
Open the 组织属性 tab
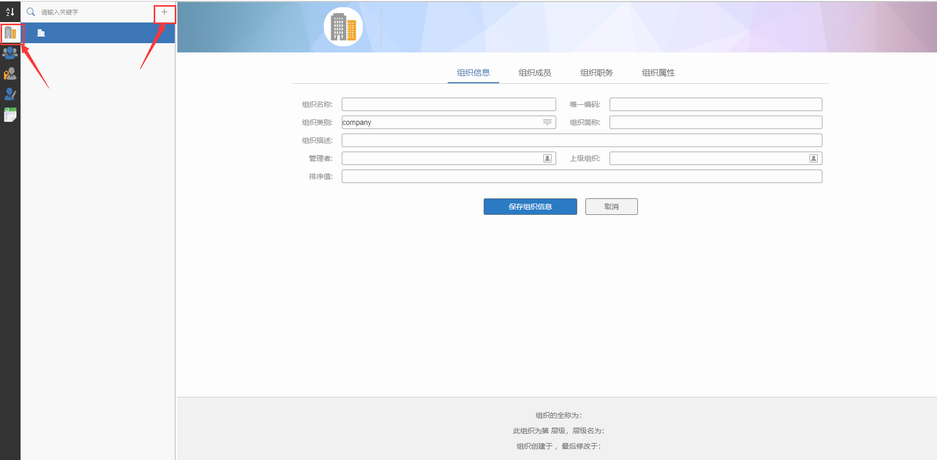pos(658,73)
